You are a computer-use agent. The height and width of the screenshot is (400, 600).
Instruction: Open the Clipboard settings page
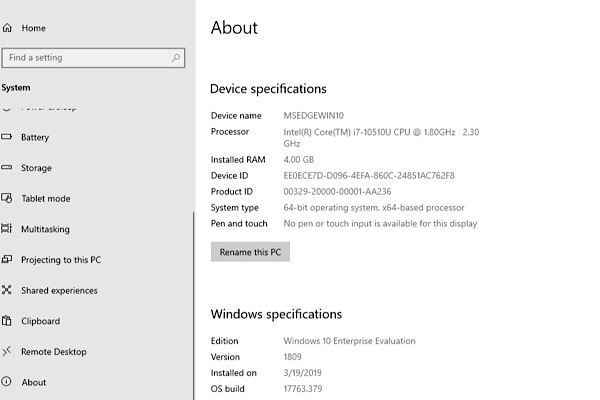(40, 321)
